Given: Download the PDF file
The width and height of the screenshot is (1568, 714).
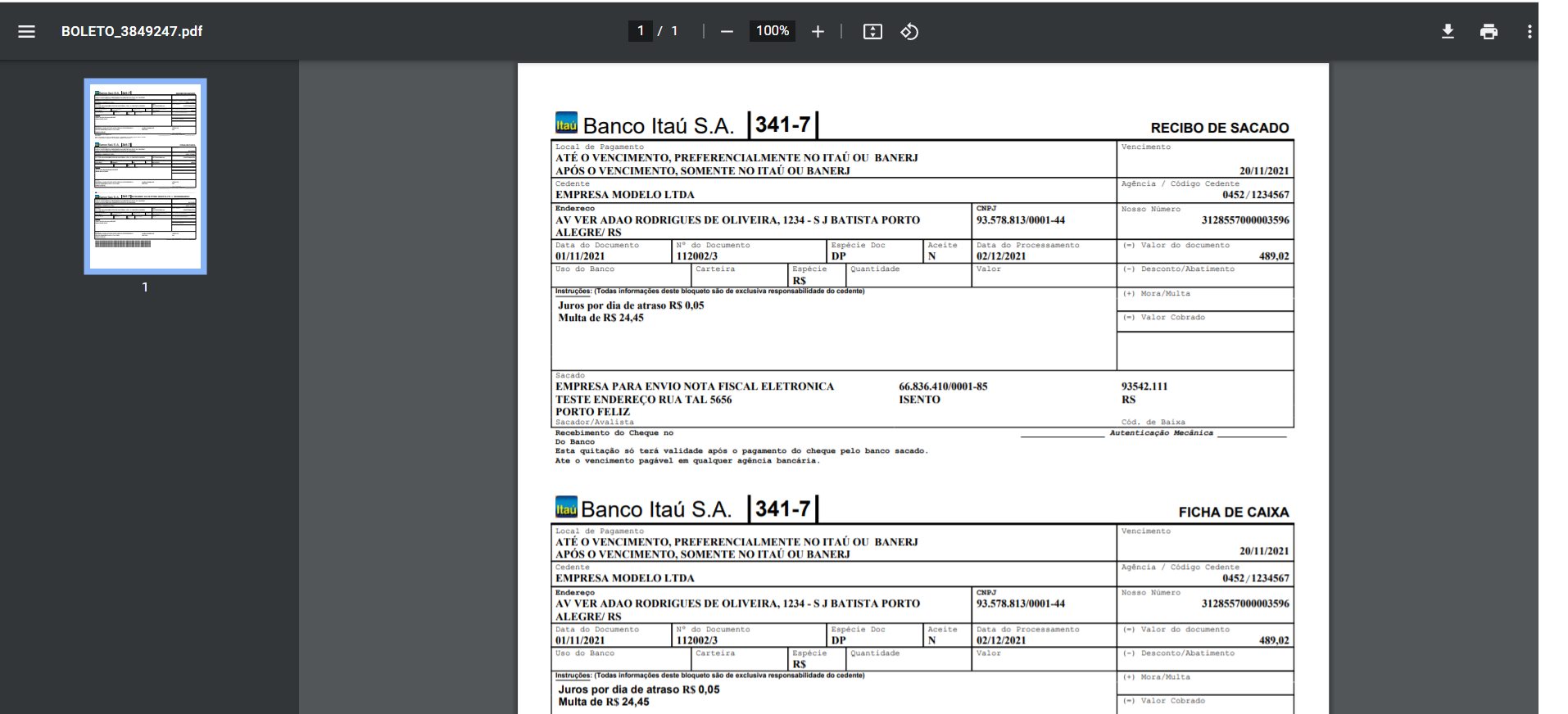Looking at the screenshot, I should (1448, 31).
